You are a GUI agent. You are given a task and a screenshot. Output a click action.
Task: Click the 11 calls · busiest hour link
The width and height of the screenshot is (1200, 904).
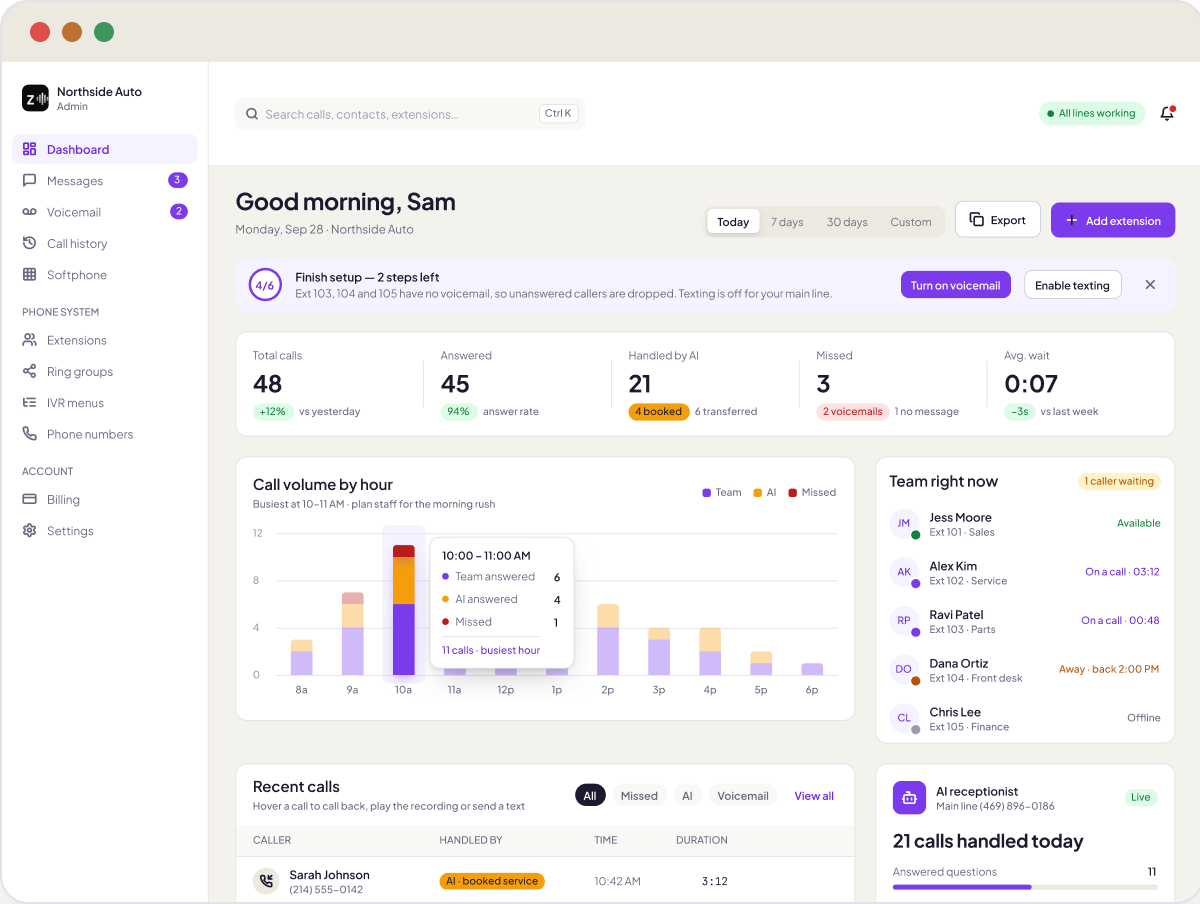tap(491, 650)
